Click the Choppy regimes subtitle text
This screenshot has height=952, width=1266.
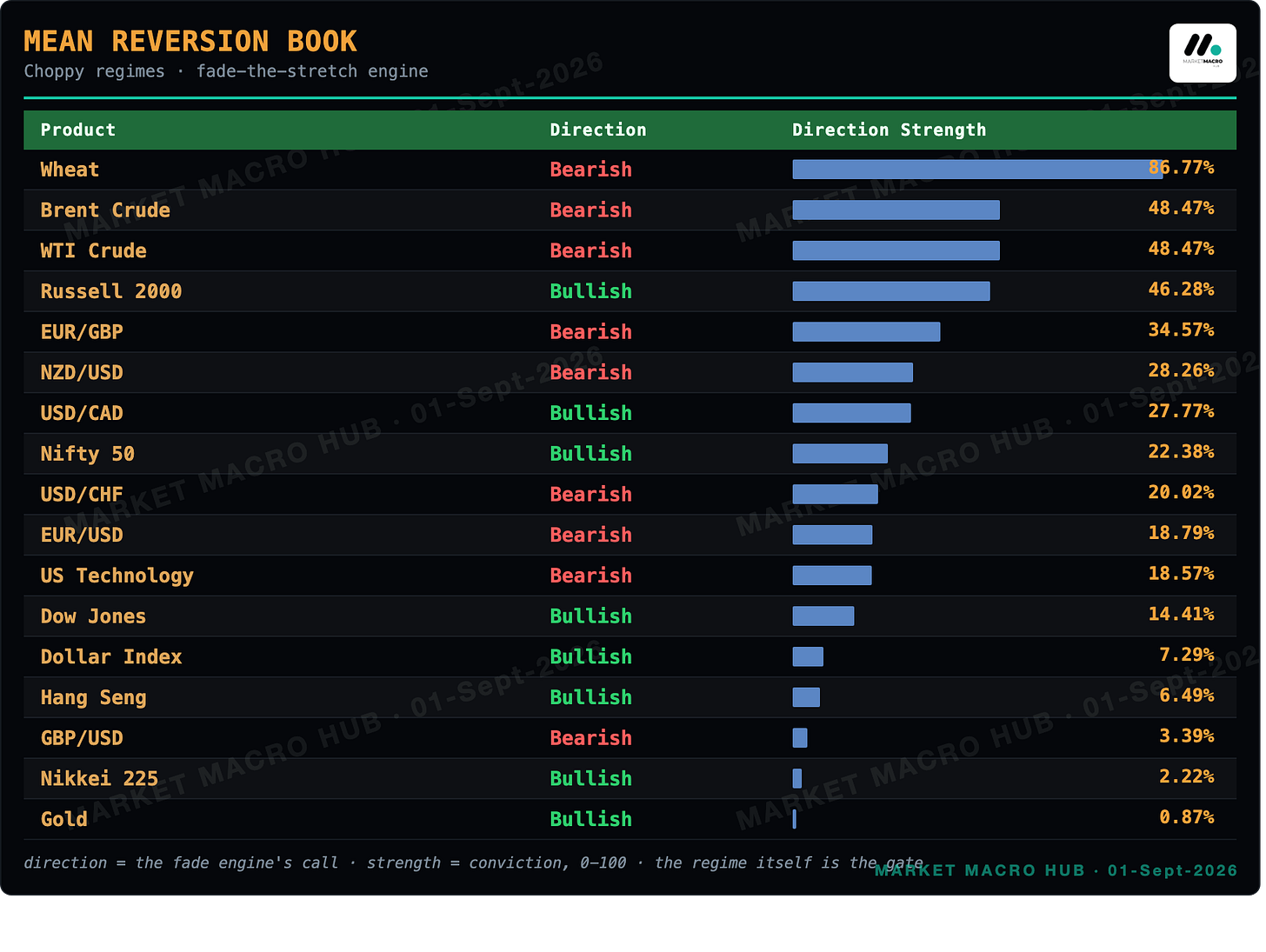point(226,71)
